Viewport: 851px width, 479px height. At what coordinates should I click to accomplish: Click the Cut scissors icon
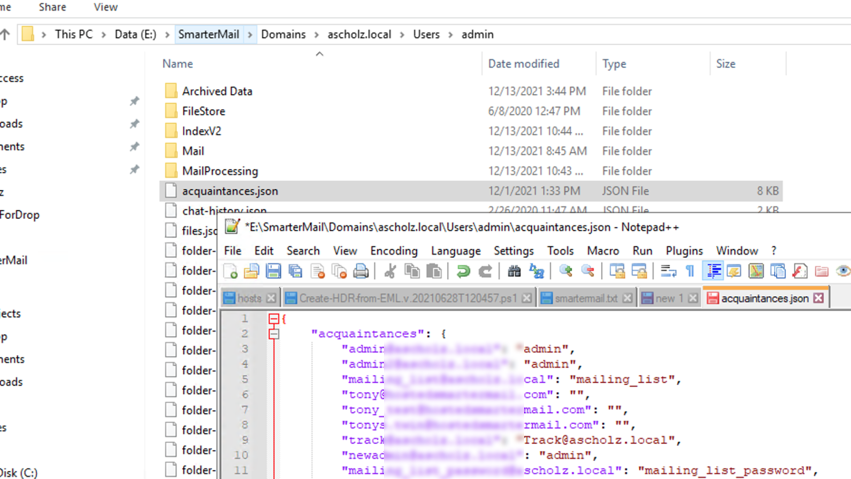390,271
